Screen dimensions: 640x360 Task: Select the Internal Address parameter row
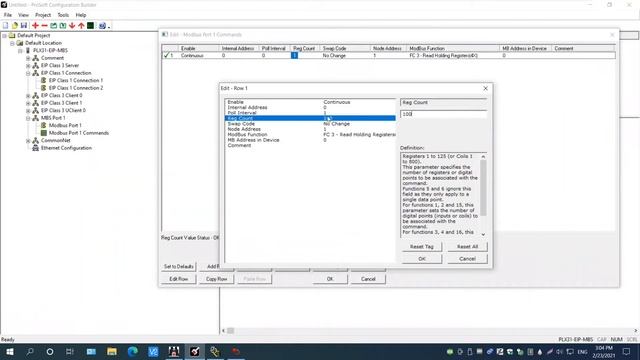coord(310,107)
